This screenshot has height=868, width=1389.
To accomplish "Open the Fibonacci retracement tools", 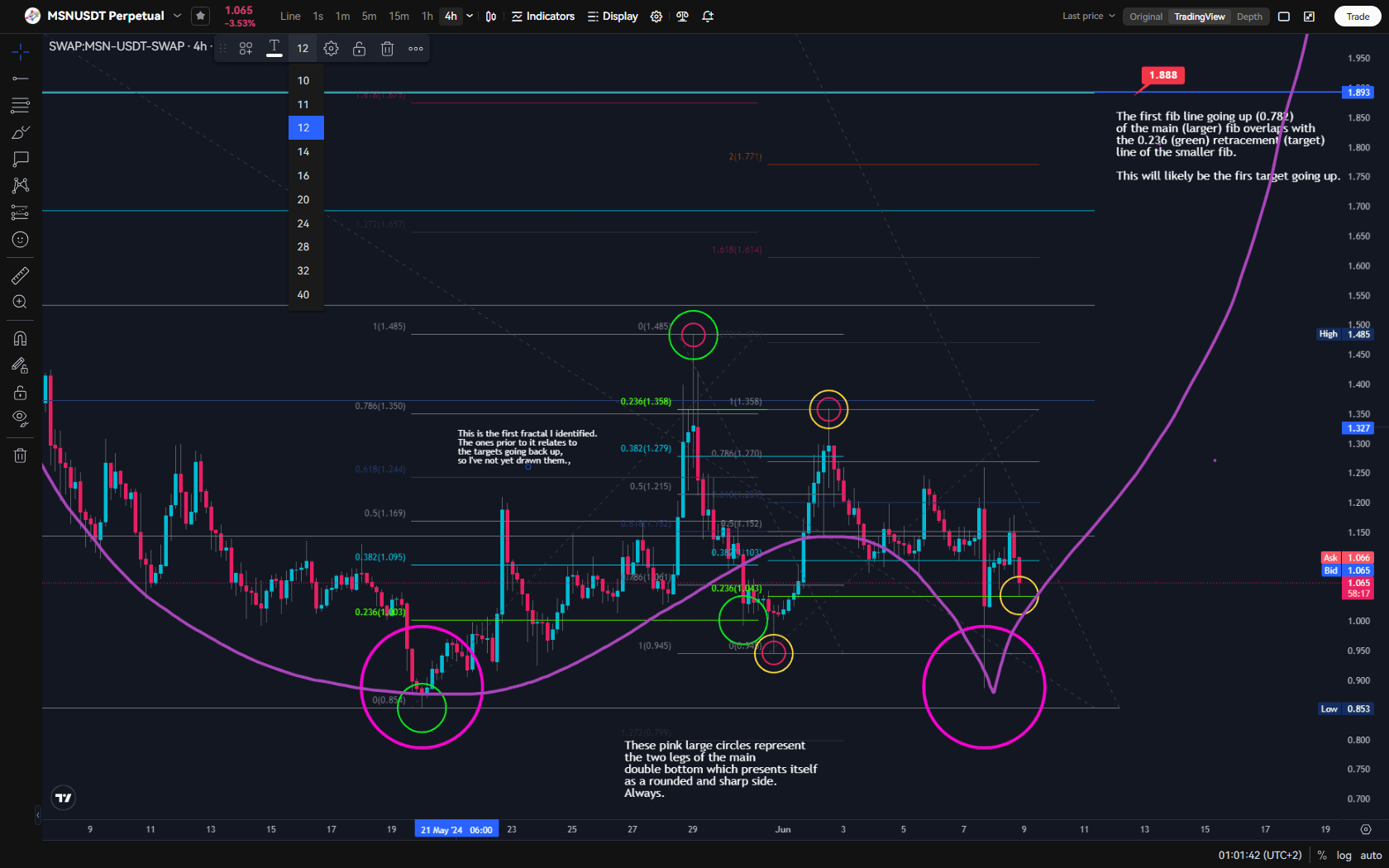I will pyautogui.click(x=21, y=105).
